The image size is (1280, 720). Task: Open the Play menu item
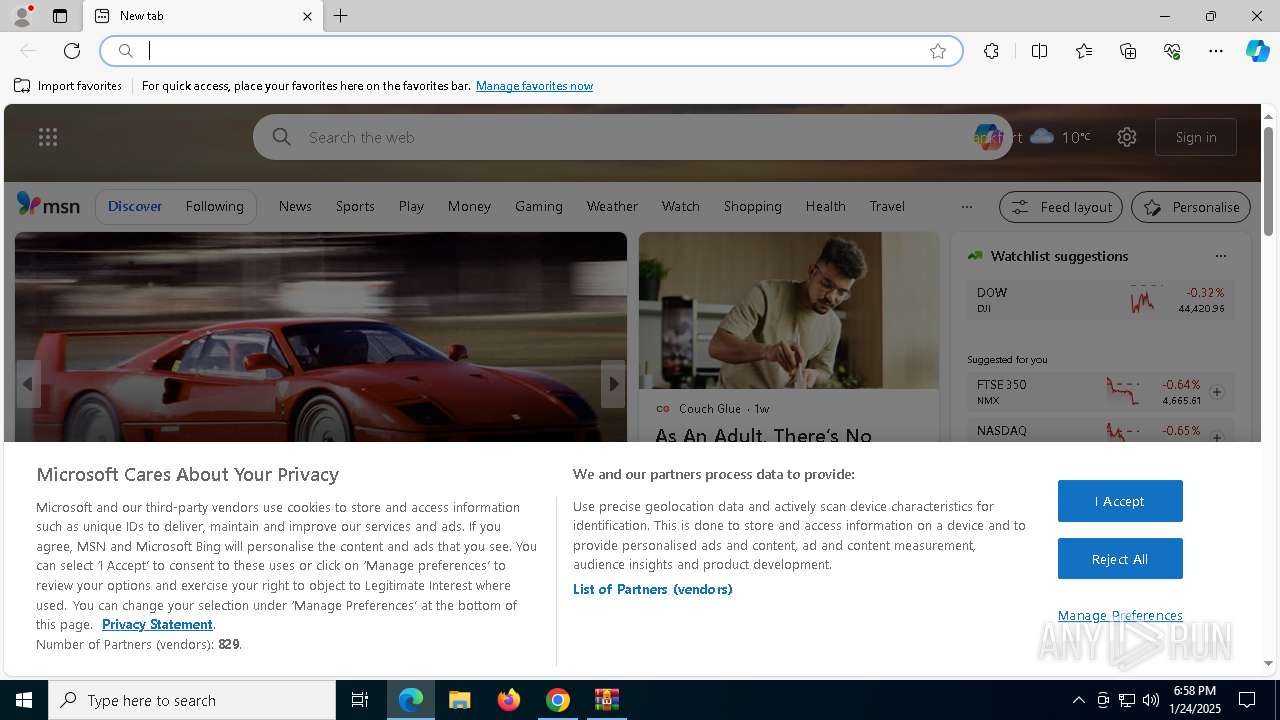pos(411,206)
